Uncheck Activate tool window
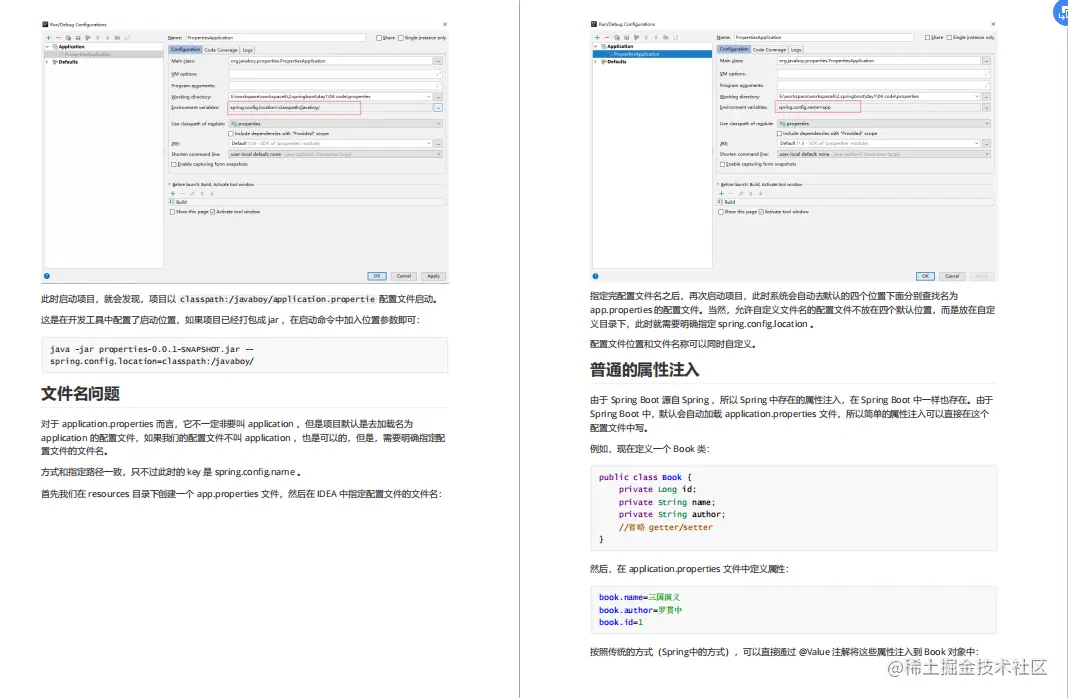The image size is (1068, 698). (213, 212)
